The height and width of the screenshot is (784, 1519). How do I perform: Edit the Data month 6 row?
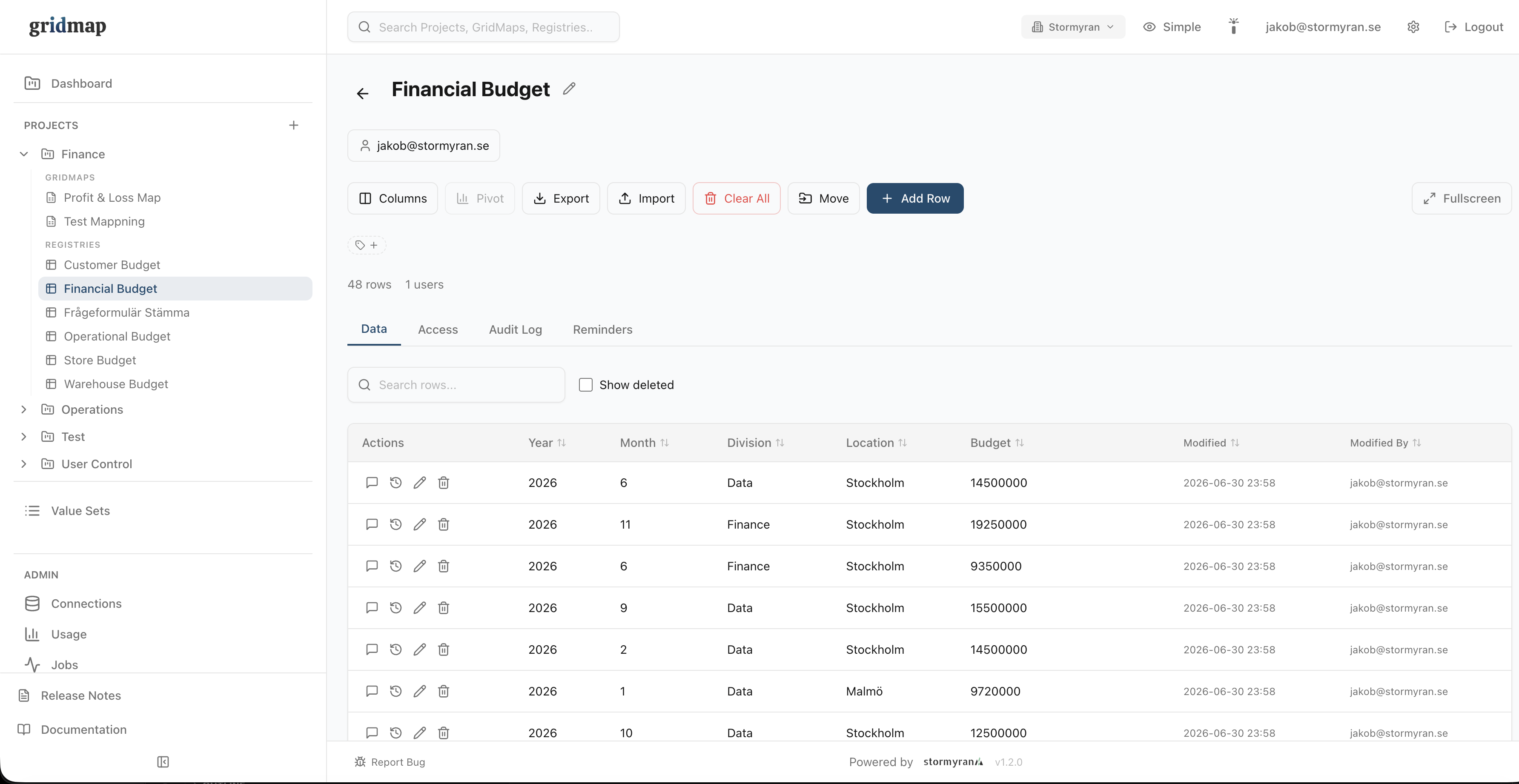tap(420, 483)
